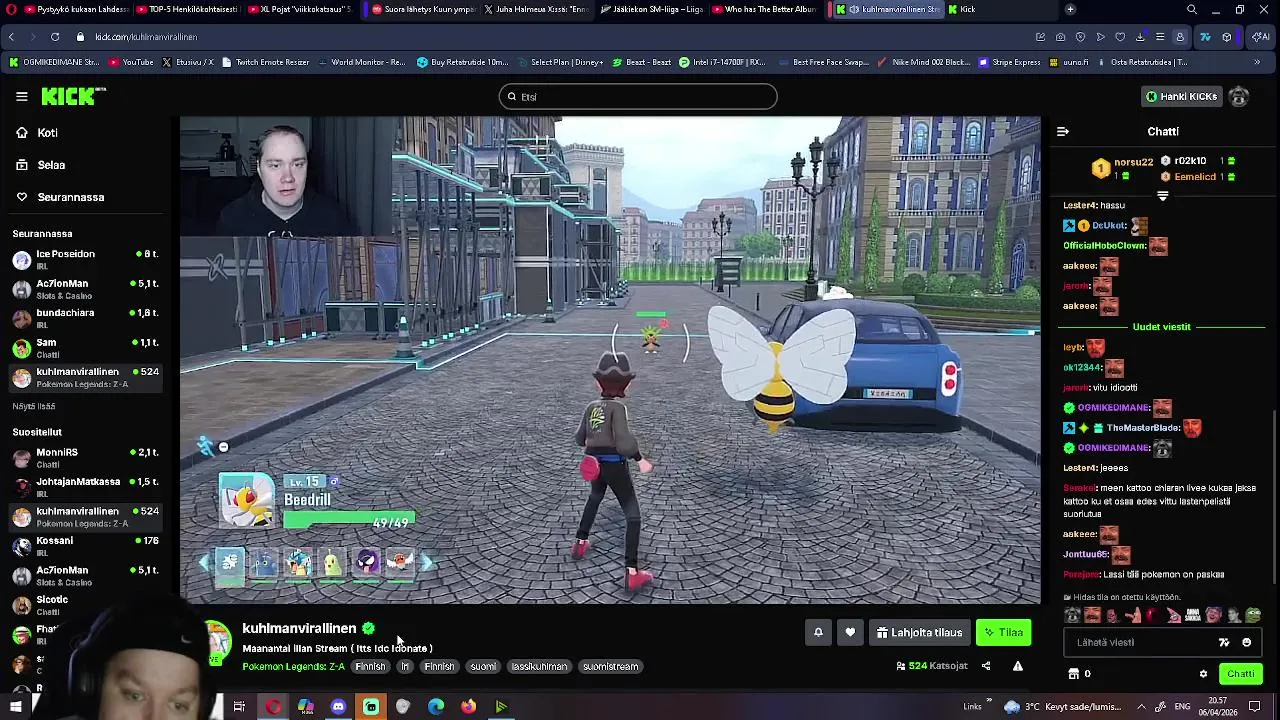Open Discord from the taskbar
The width and height of the screenshot is (1280, 720).
(338, 707)
